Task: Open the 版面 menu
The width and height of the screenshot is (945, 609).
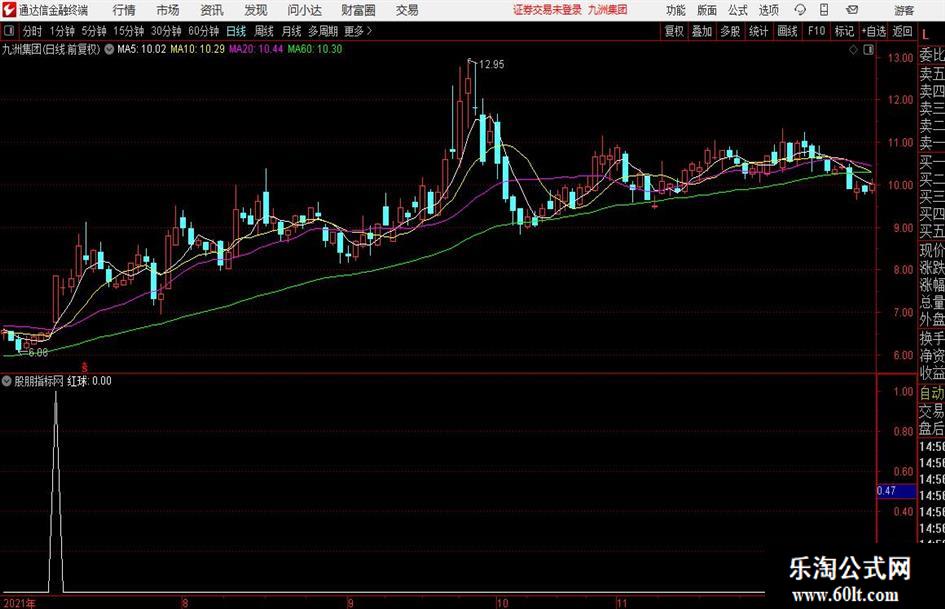Action: 706,10
